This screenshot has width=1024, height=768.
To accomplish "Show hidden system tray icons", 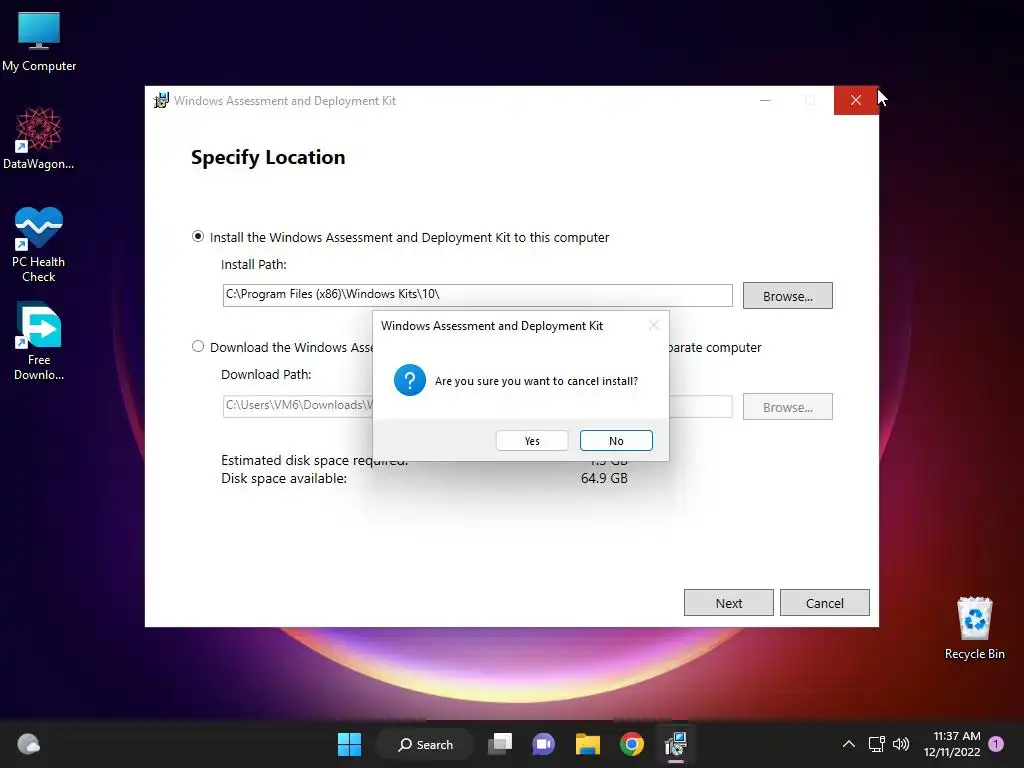I will pyautogui.click(x=848, y=744).
